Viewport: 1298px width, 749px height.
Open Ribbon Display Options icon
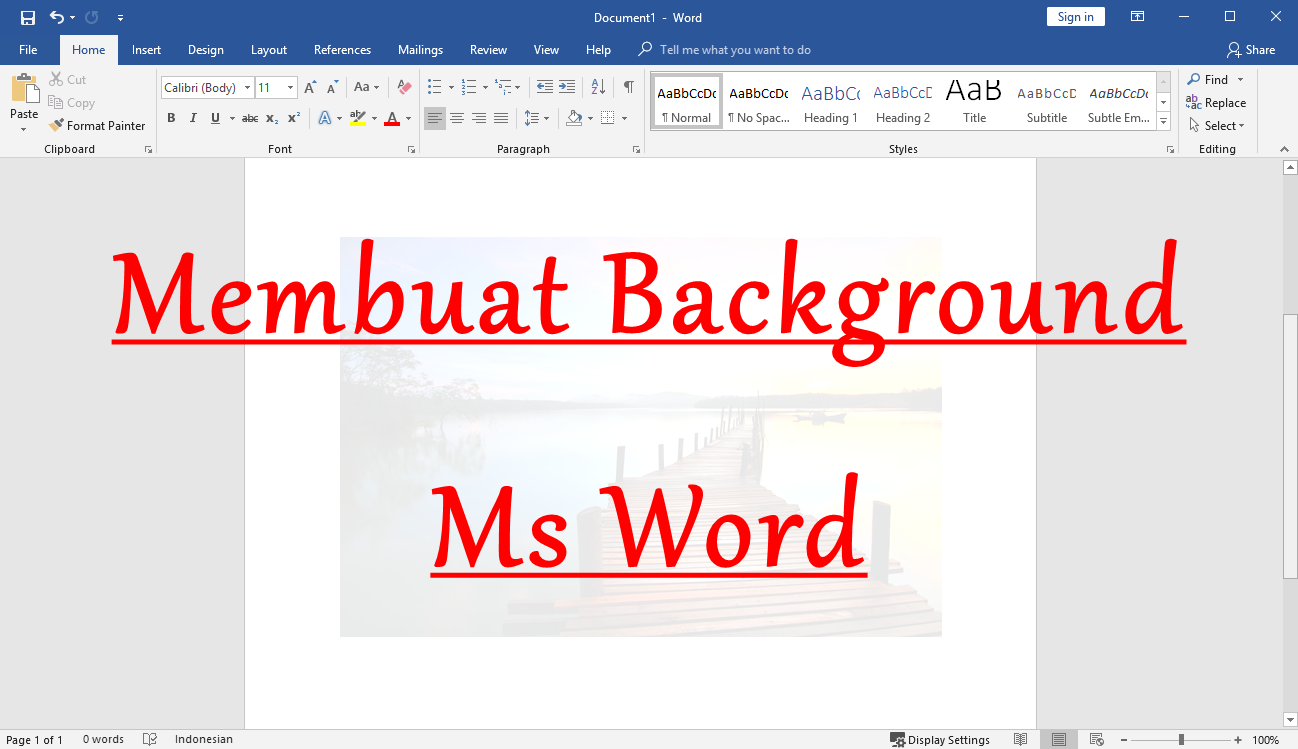point(1137,17)
